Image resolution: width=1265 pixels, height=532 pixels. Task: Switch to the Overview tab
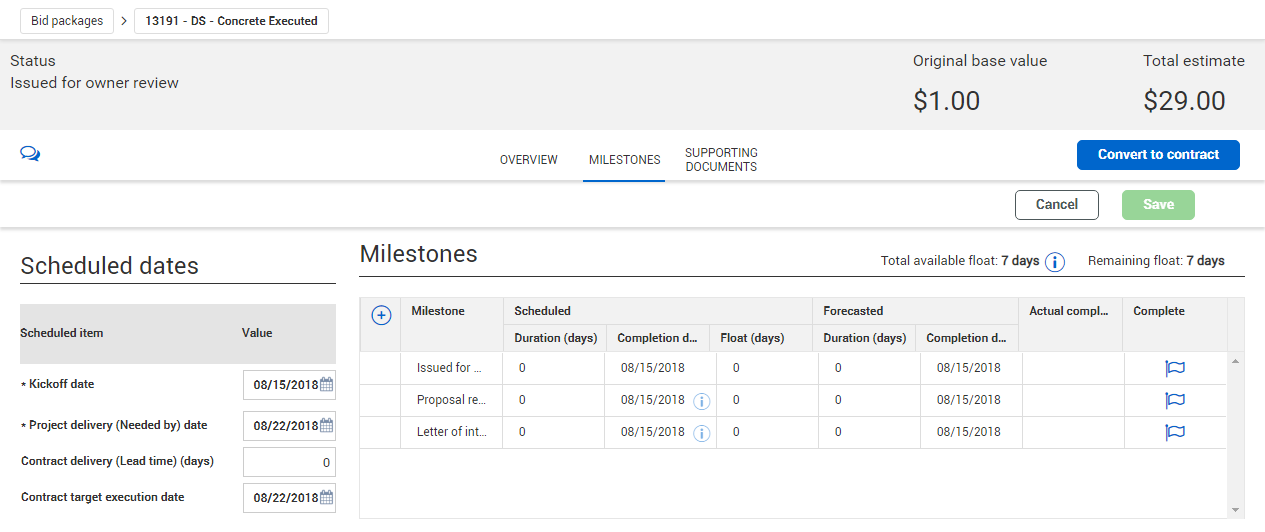[529, 160]
